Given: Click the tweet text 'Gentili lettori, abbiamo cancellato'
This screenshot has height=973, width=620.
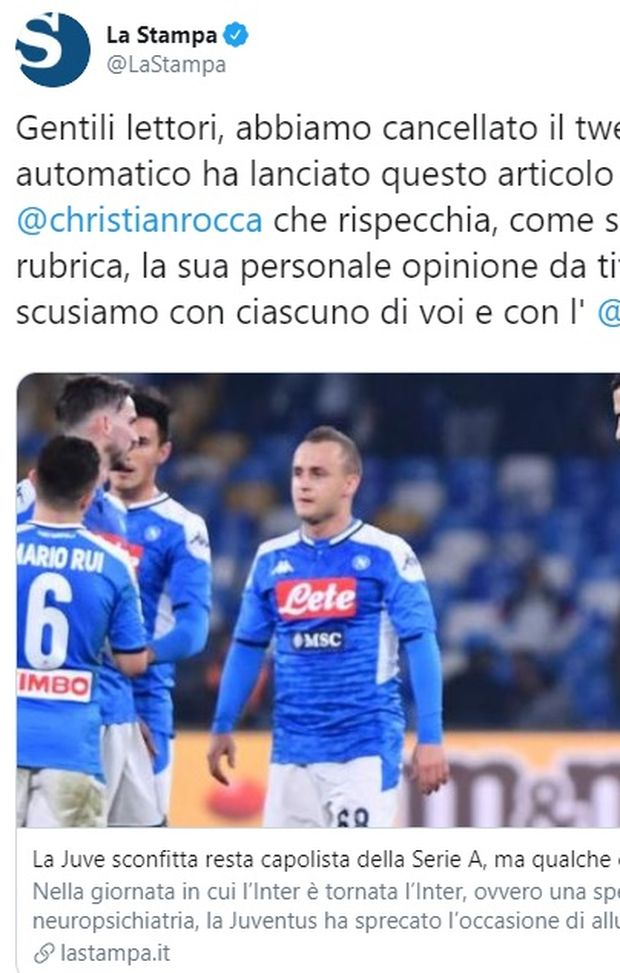Looking at the screenshot, I should [318, 128].
